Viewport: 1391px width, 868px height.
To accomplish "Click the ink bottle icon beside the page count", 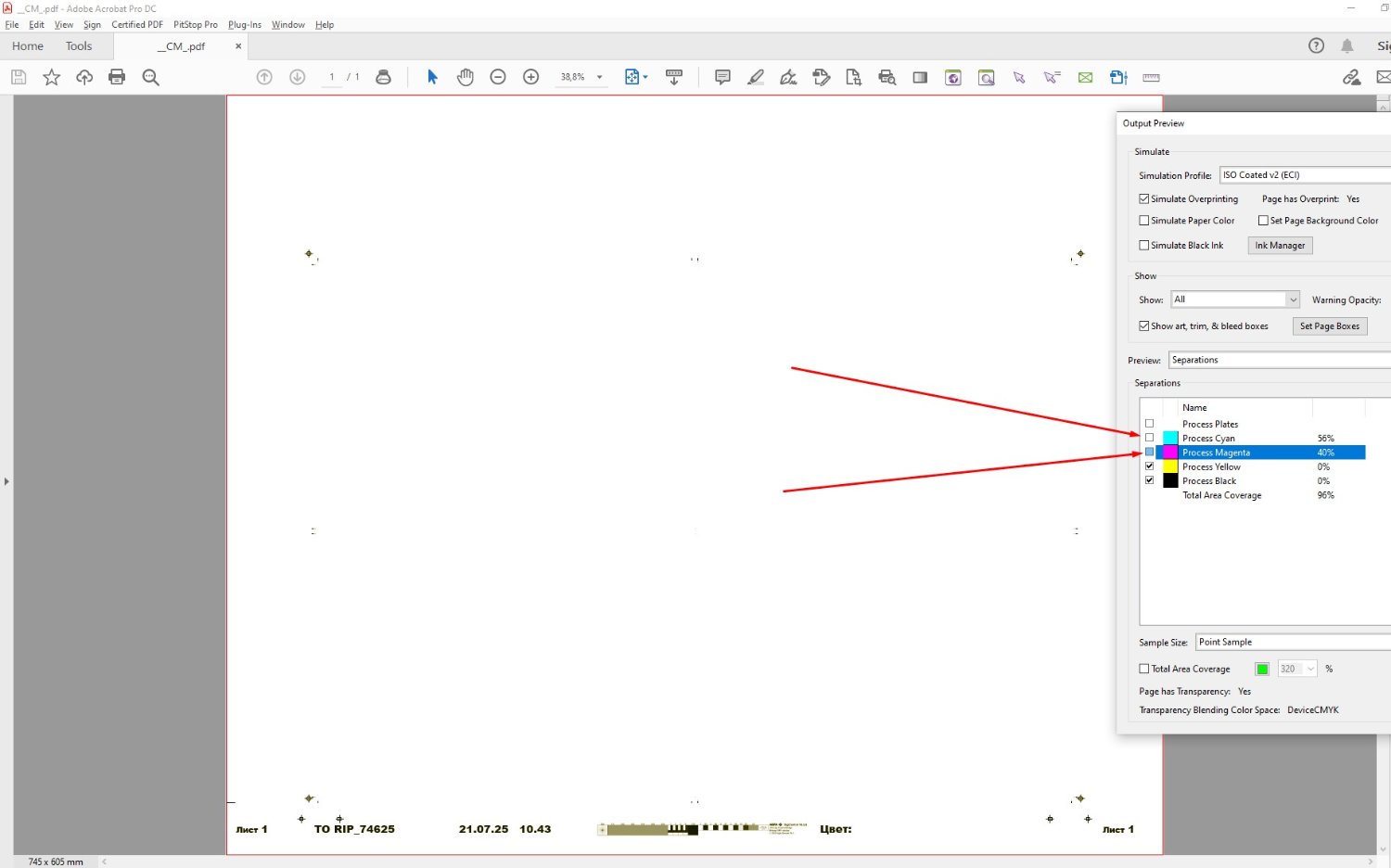I will [383, 77].
